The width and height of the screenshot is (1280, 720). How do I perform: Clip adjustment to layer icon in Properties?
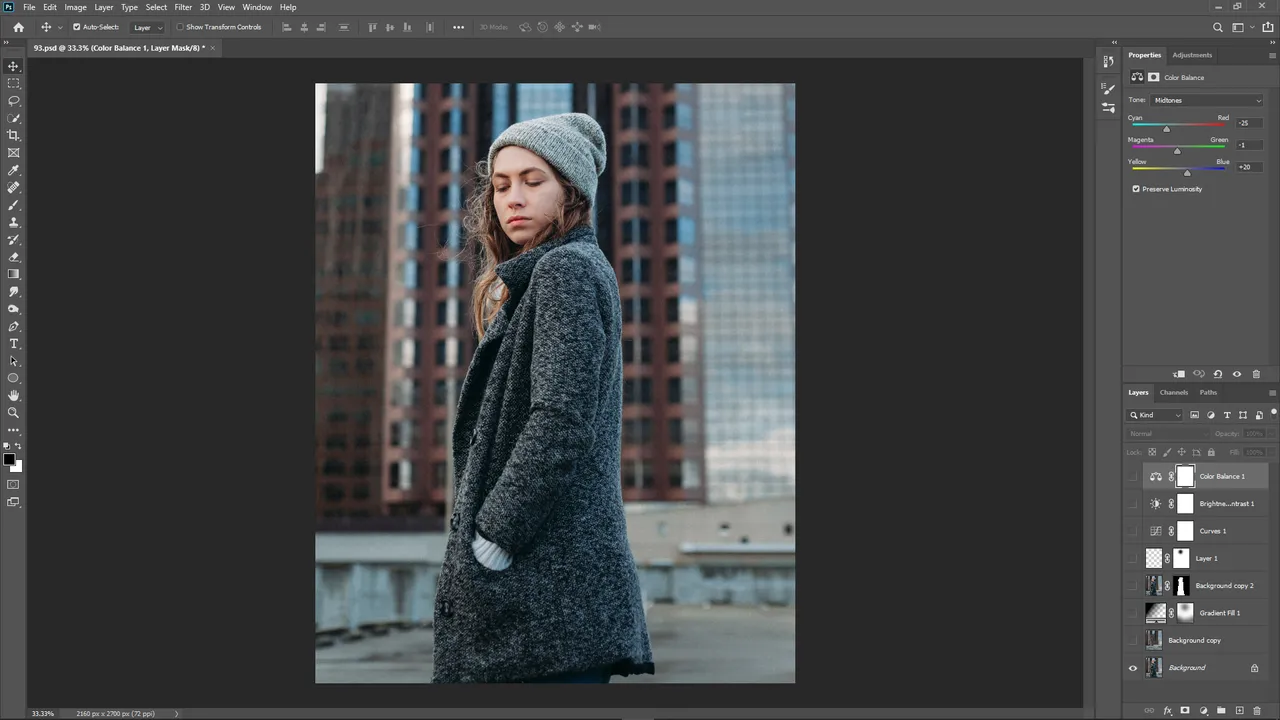point(1179,374)
